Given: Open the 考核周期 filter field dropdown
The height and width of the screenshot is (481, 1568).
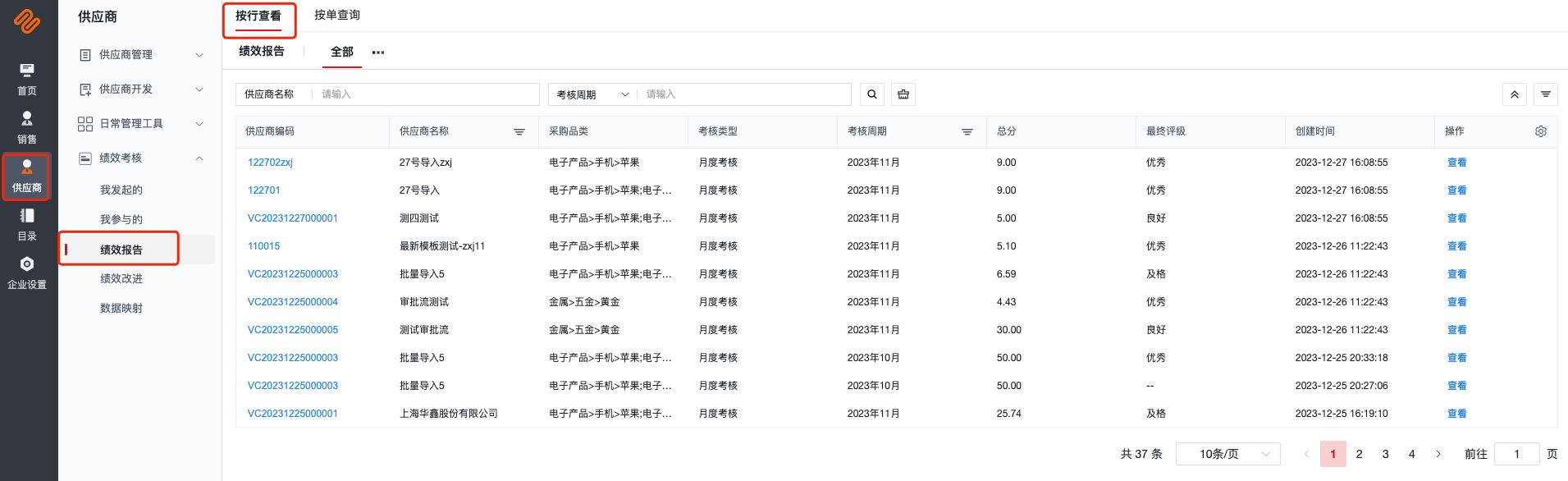Looking at the screenshot, I should [592, 94].
